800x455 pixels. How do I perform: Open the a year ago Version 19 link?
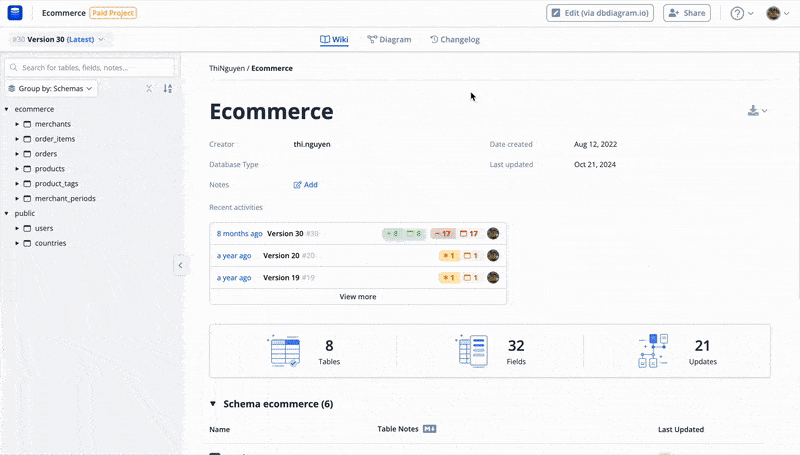(x=234, y=277)
